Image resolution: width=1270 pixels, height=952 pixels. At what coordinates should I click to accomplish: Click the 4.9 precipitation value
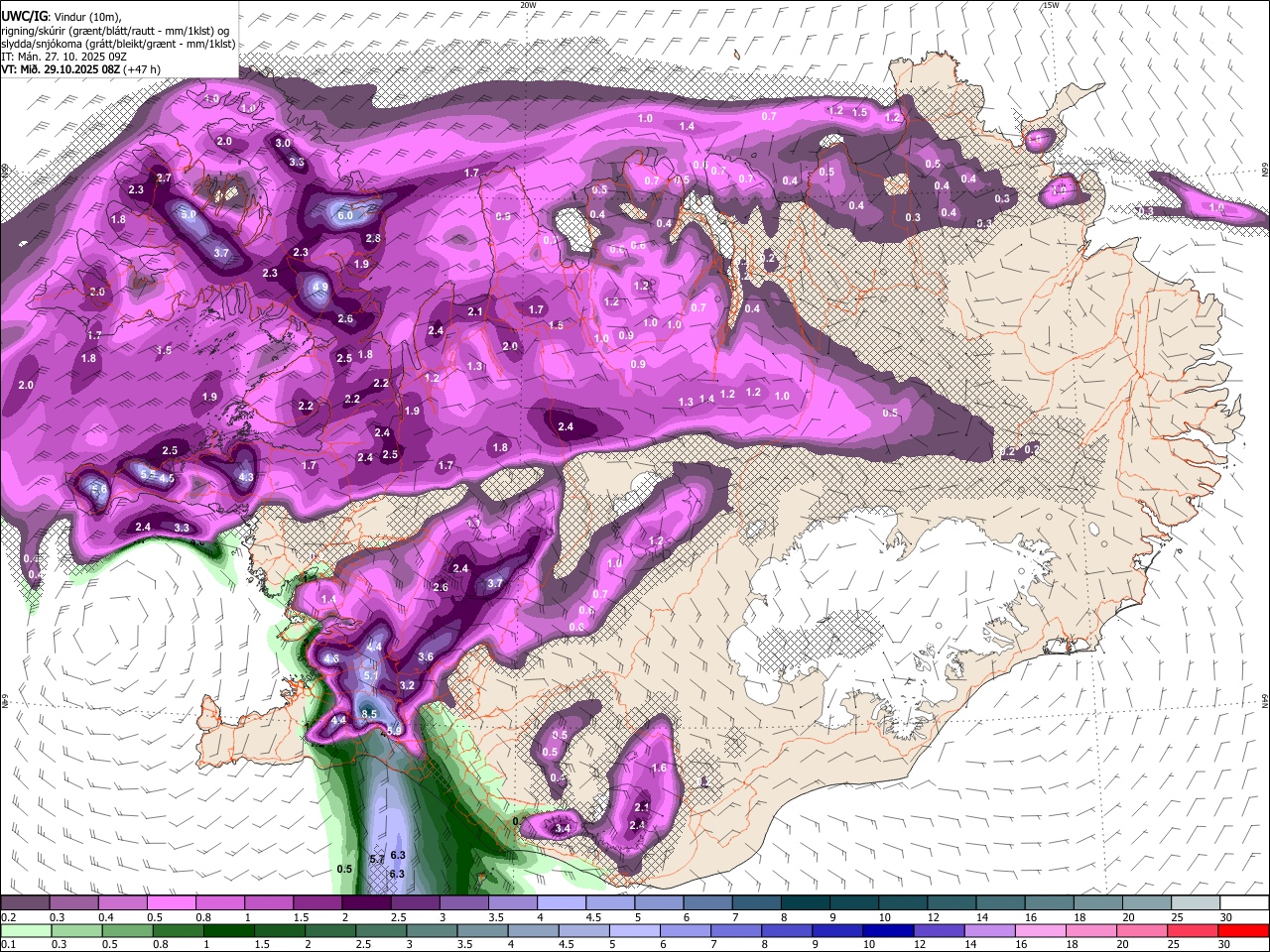(x=319, y=288)
